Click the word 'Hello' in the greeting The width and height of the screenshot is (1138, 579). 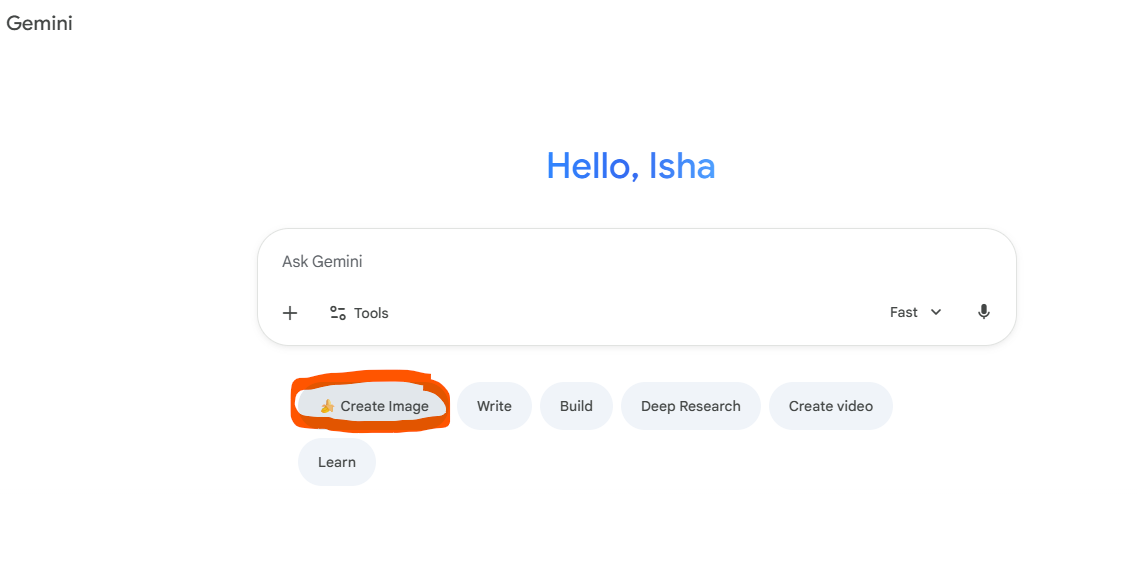[592, 166]
